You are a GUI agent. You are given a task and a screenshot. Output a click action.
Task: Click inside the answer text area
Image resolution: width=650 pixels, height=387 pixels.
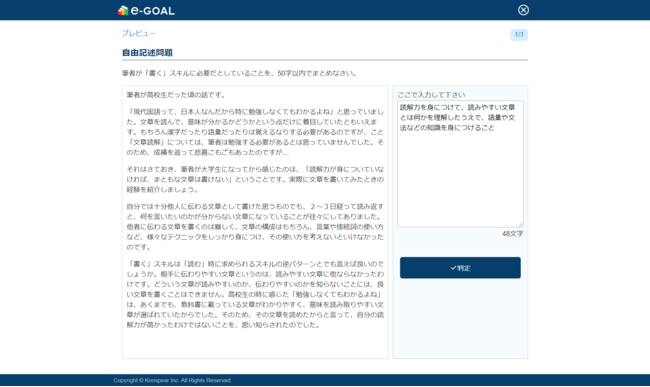tap(460, 164)
